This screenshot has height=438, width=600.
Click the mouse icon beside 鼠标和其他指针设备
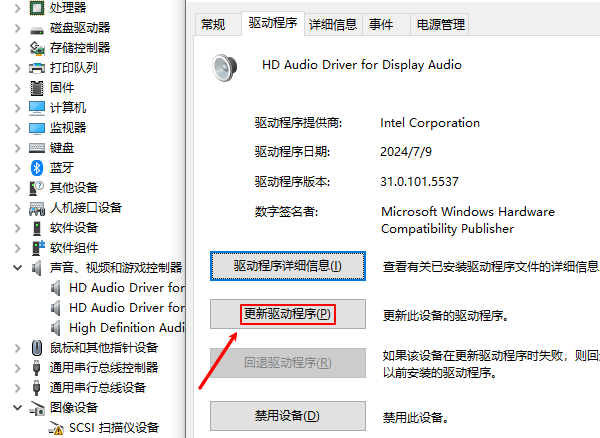[37, 347]
